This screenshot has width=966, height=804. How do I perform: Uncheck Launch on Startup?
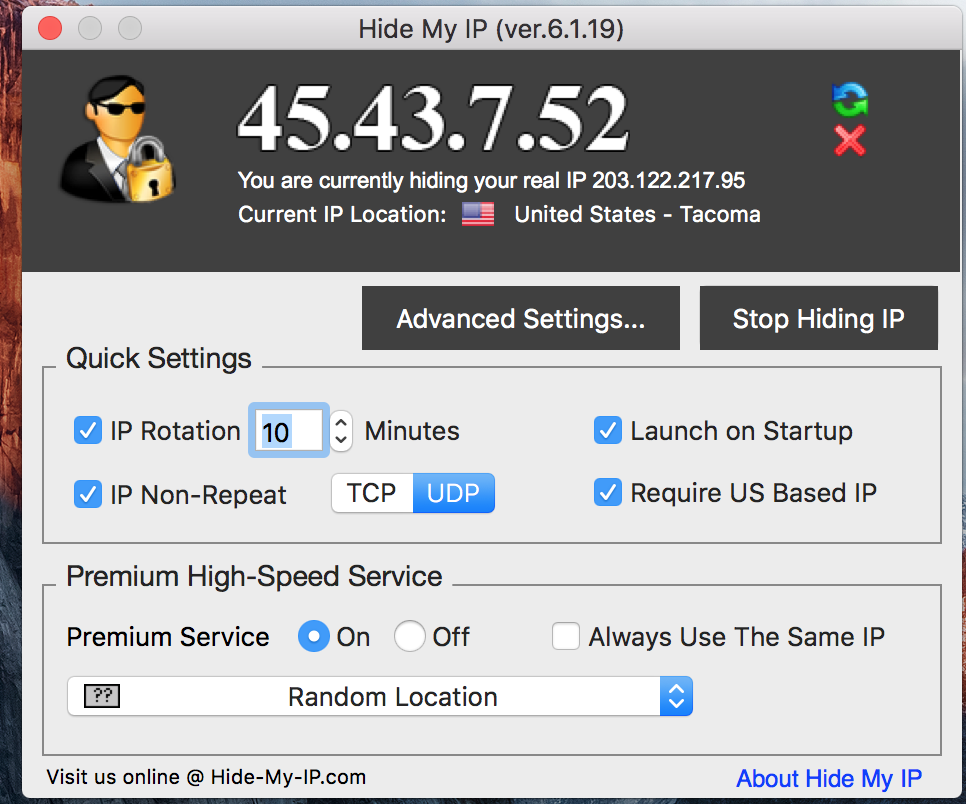pos(608,430)
